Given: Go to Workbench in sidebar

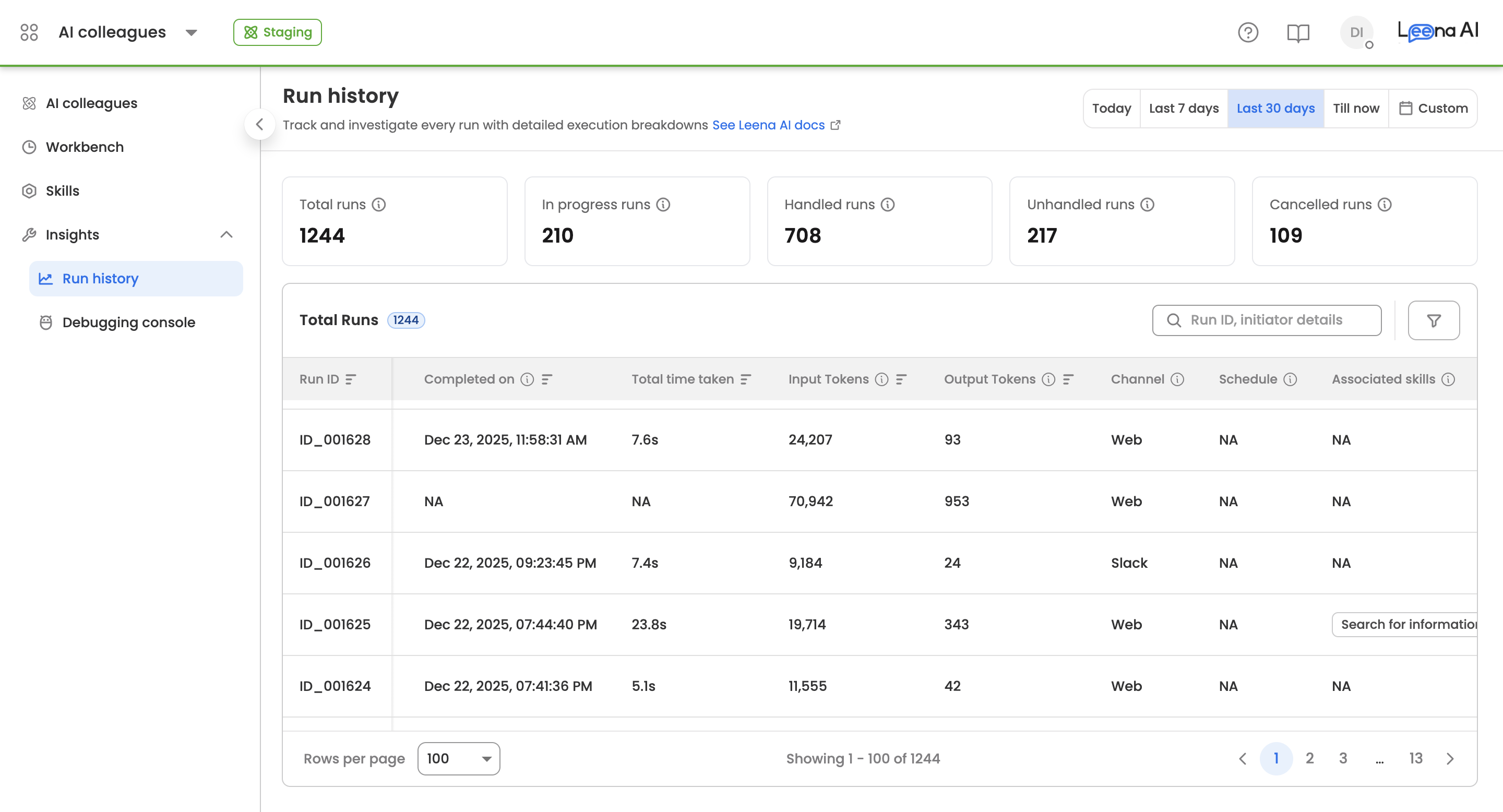Looking at the screenshot, I should (85, 147).
